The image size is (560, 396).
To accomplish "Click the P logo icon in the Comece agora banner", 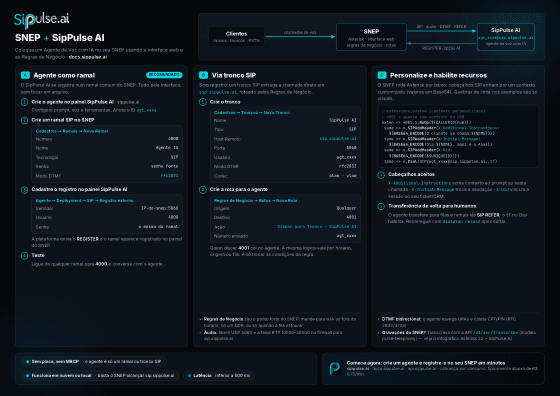I will [x=335, y=368].
